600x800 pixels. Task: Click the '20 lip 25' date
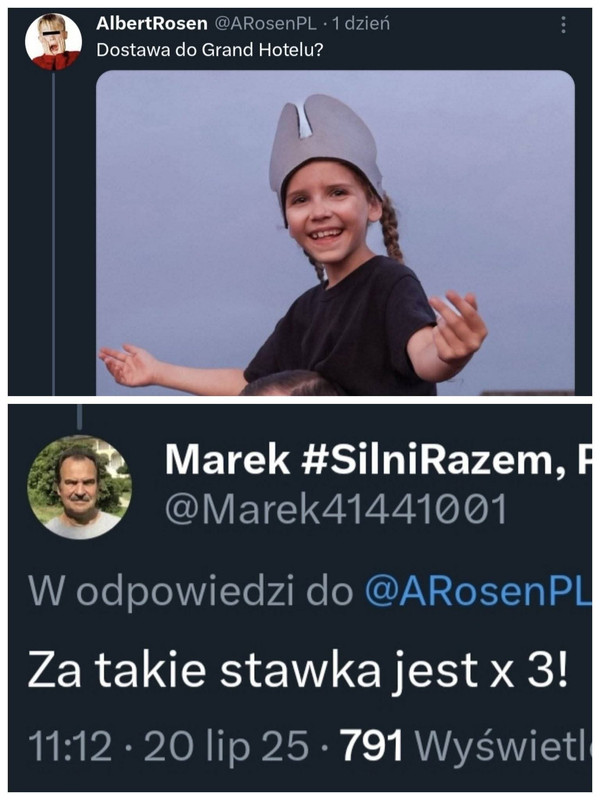pos(226,747)
